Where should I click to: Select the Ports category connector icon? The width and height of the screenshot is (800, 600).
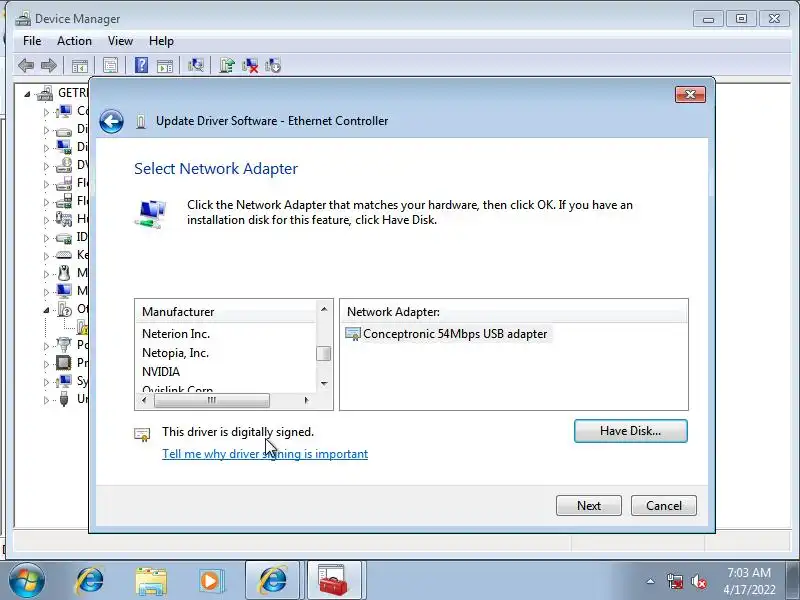click(x=64, y=345)
